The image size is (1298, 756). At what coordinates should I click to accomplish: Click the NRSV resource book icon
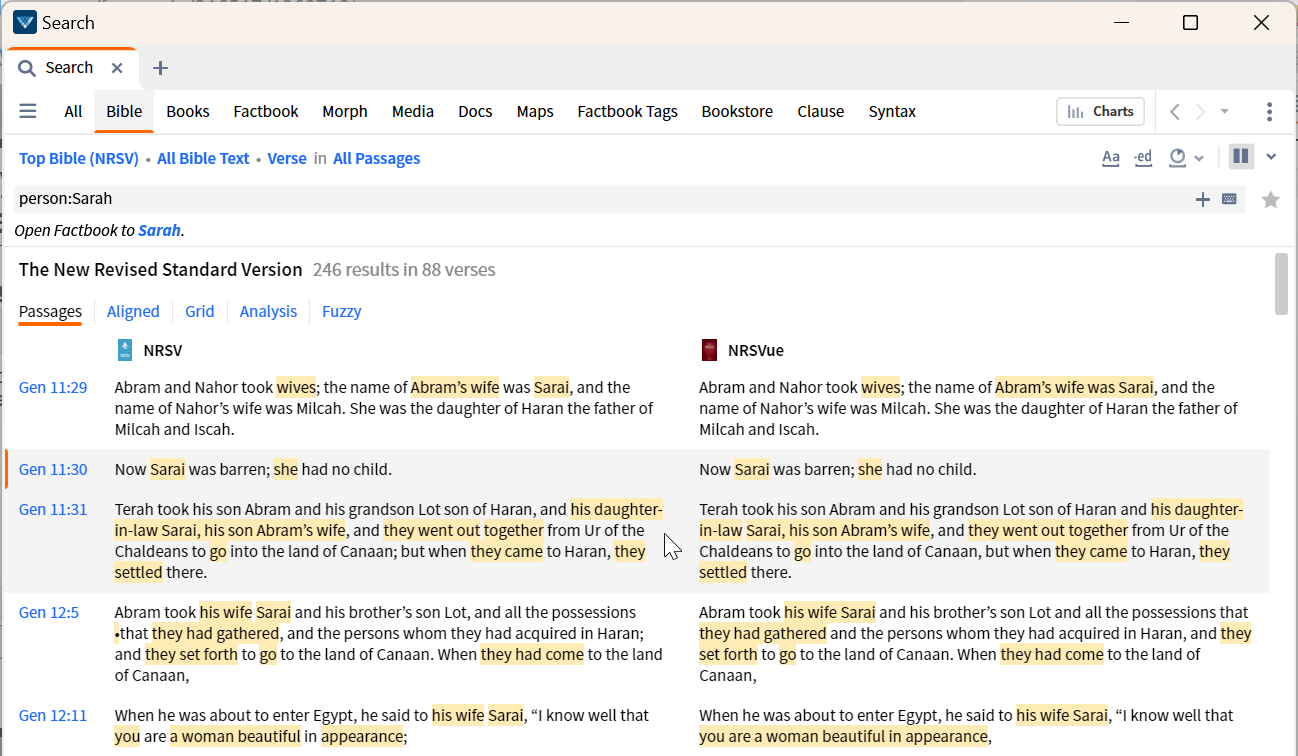click(x=125, y=350)
